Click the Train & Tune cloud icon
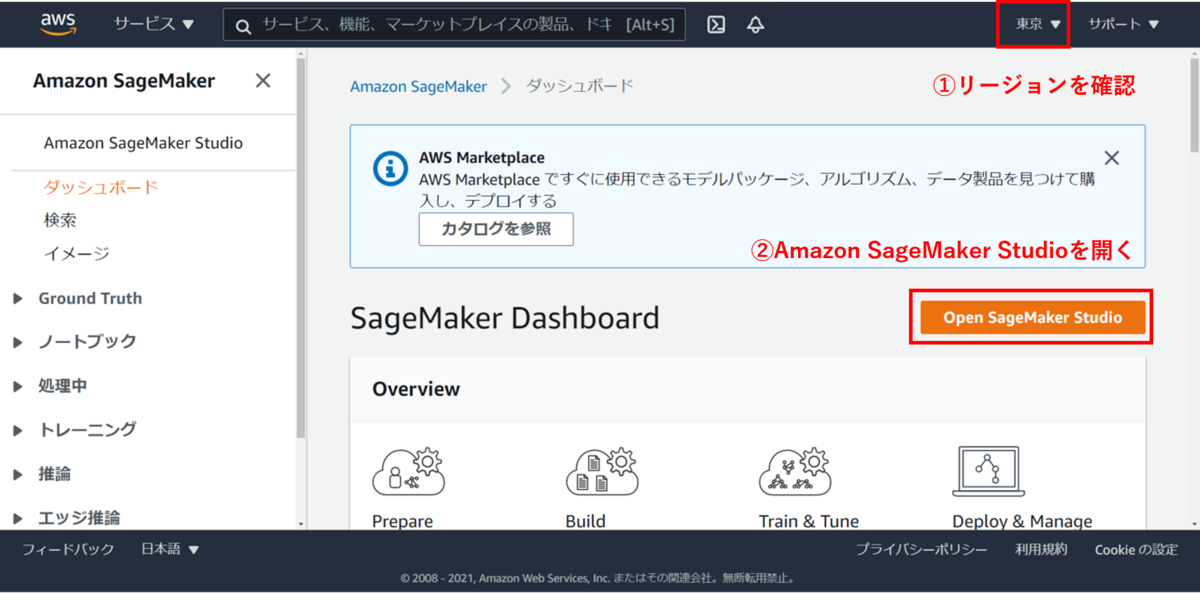 click(x=794, y=471)
